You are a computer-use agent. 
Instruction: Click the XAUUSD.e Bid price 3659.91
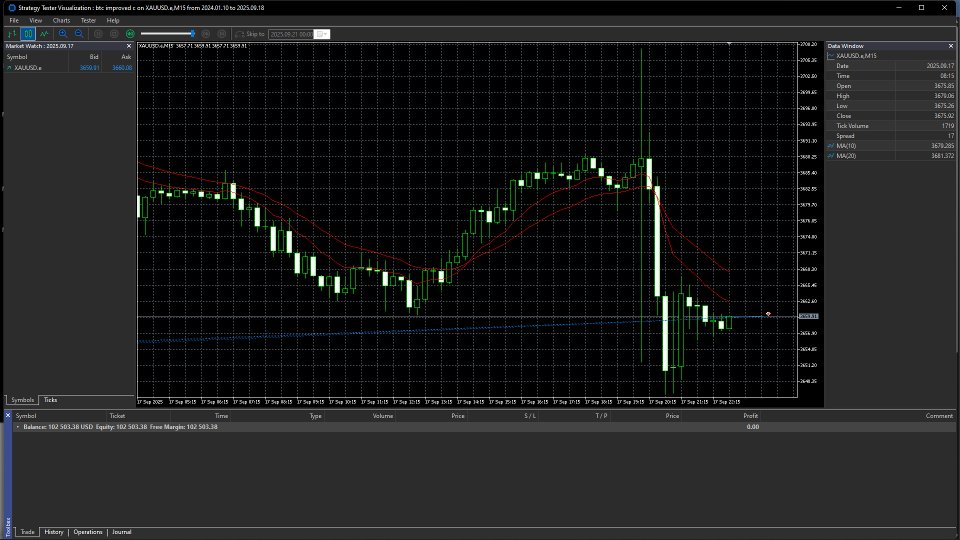point(89,67)
